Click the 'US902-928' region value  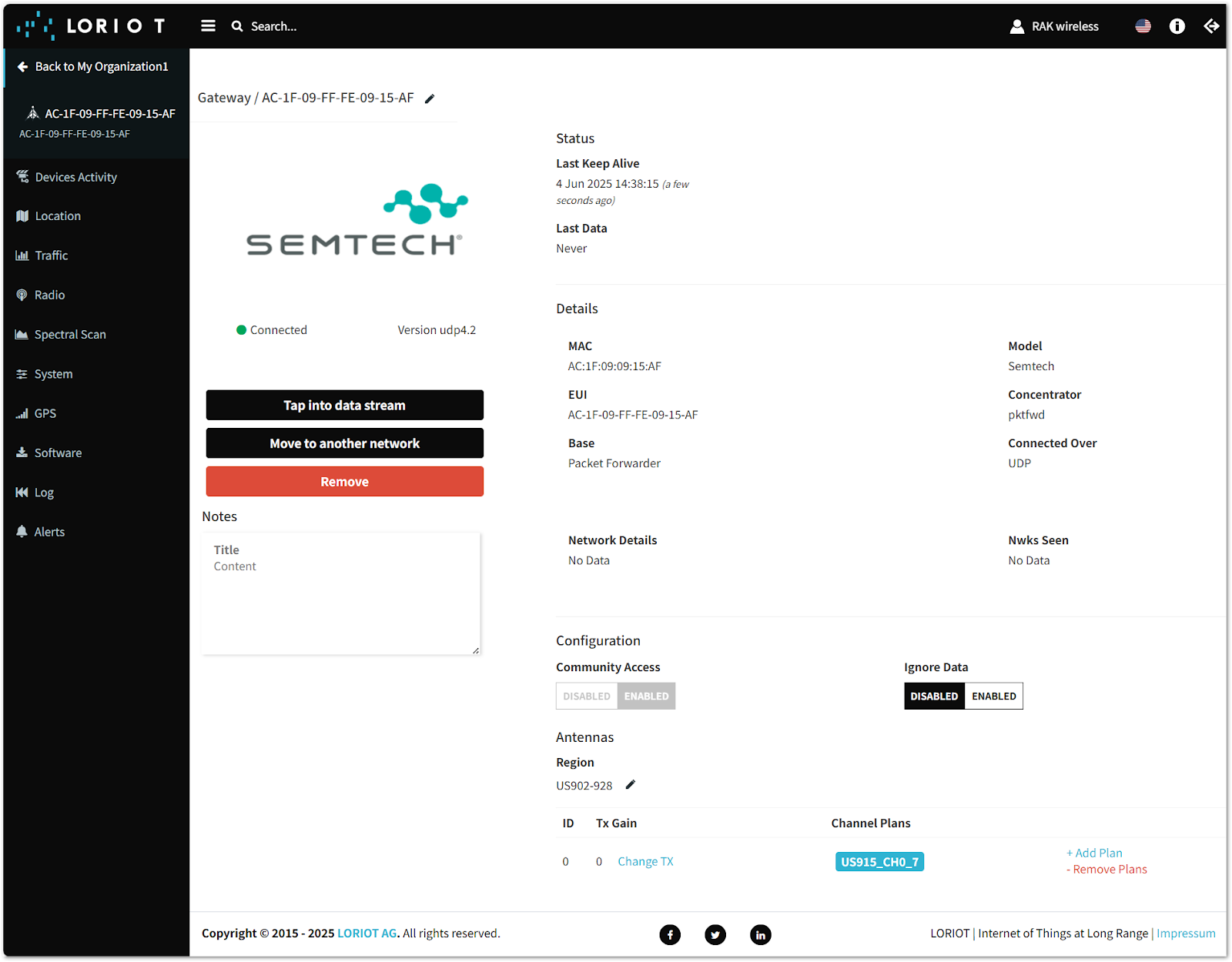point(584,786)
